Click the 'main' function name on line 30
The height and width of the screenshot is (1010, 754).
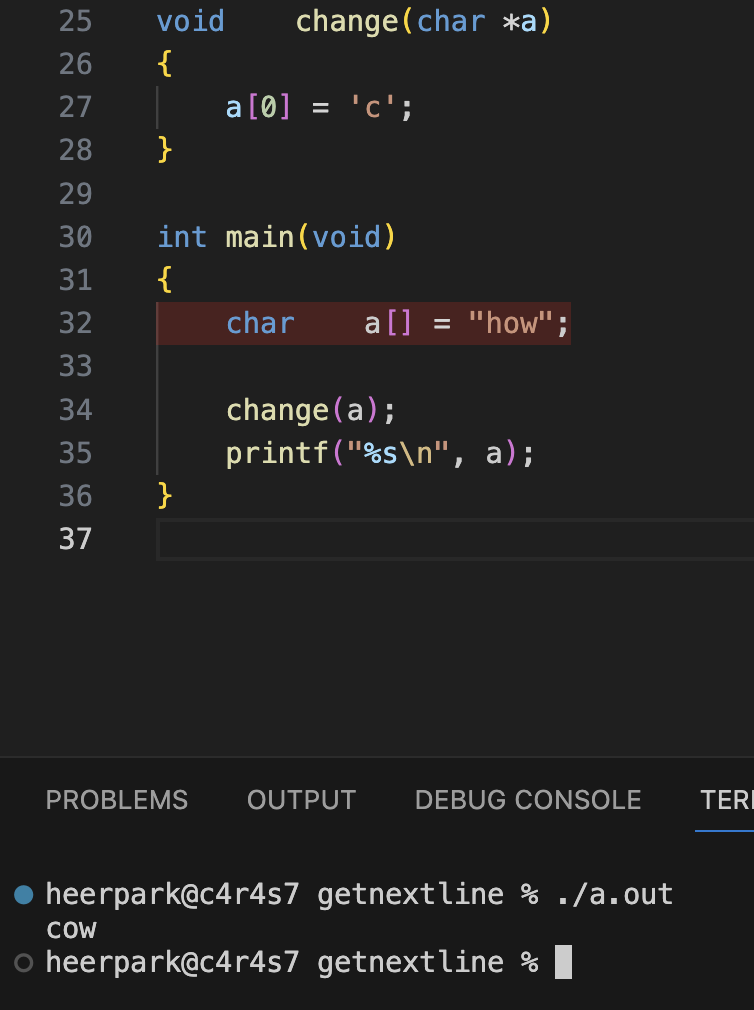[x=260, y=237]
